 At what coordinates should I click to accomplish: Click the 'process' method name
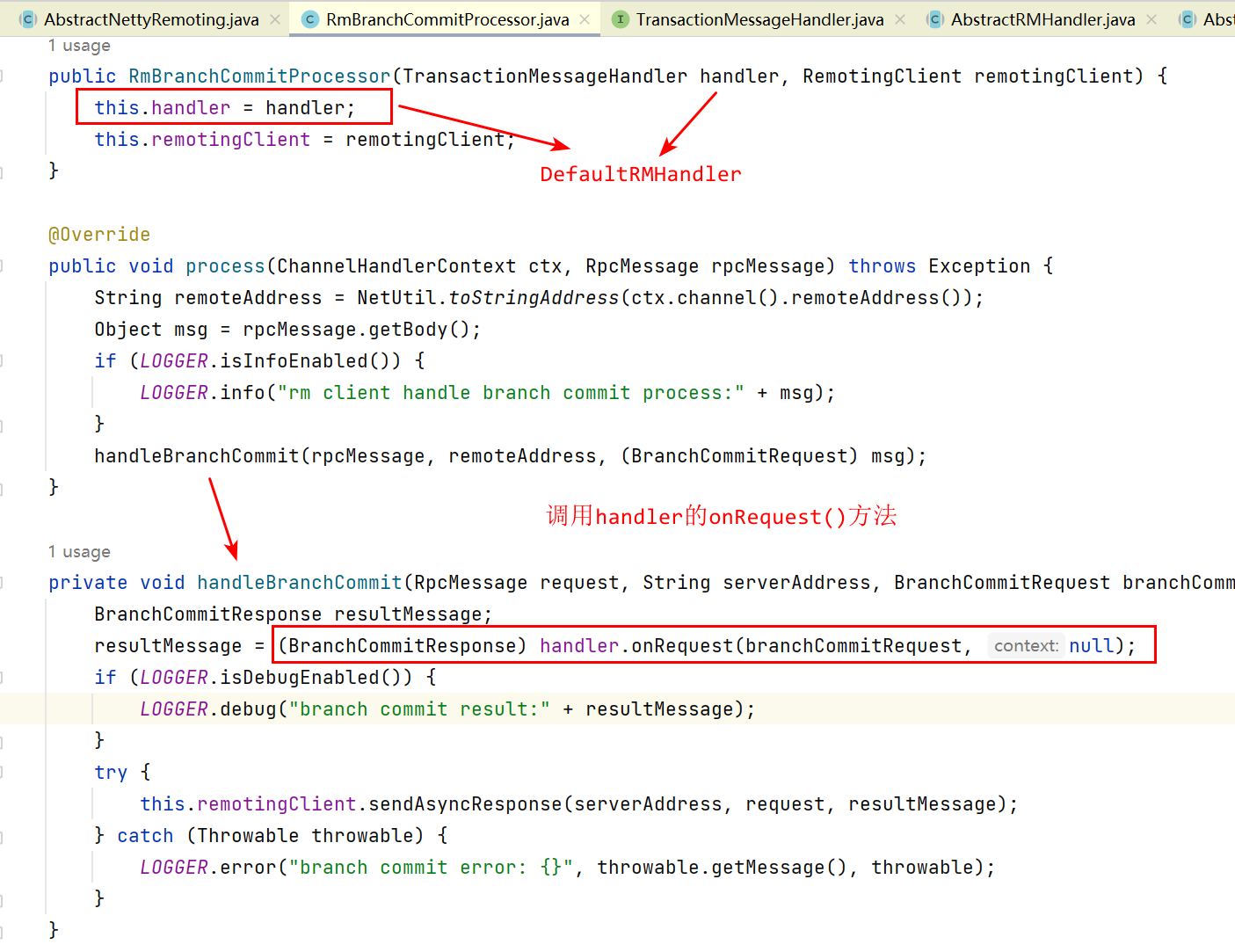[x=225, y=266]
